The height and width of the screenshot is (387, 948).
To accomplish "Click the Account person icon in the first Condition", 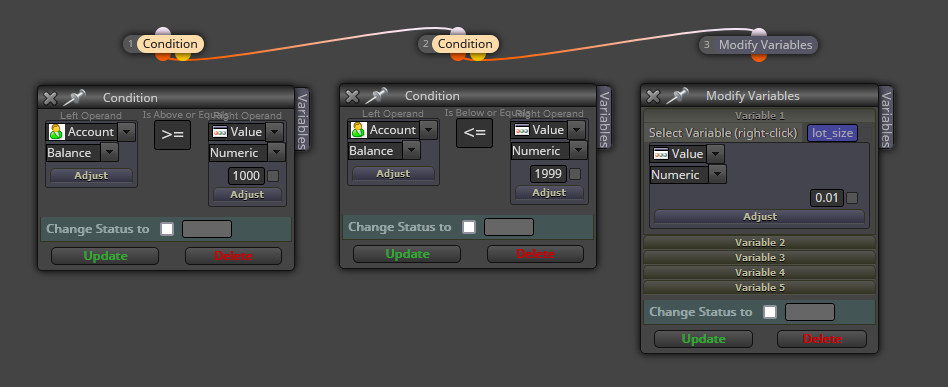I will (57, 132).
